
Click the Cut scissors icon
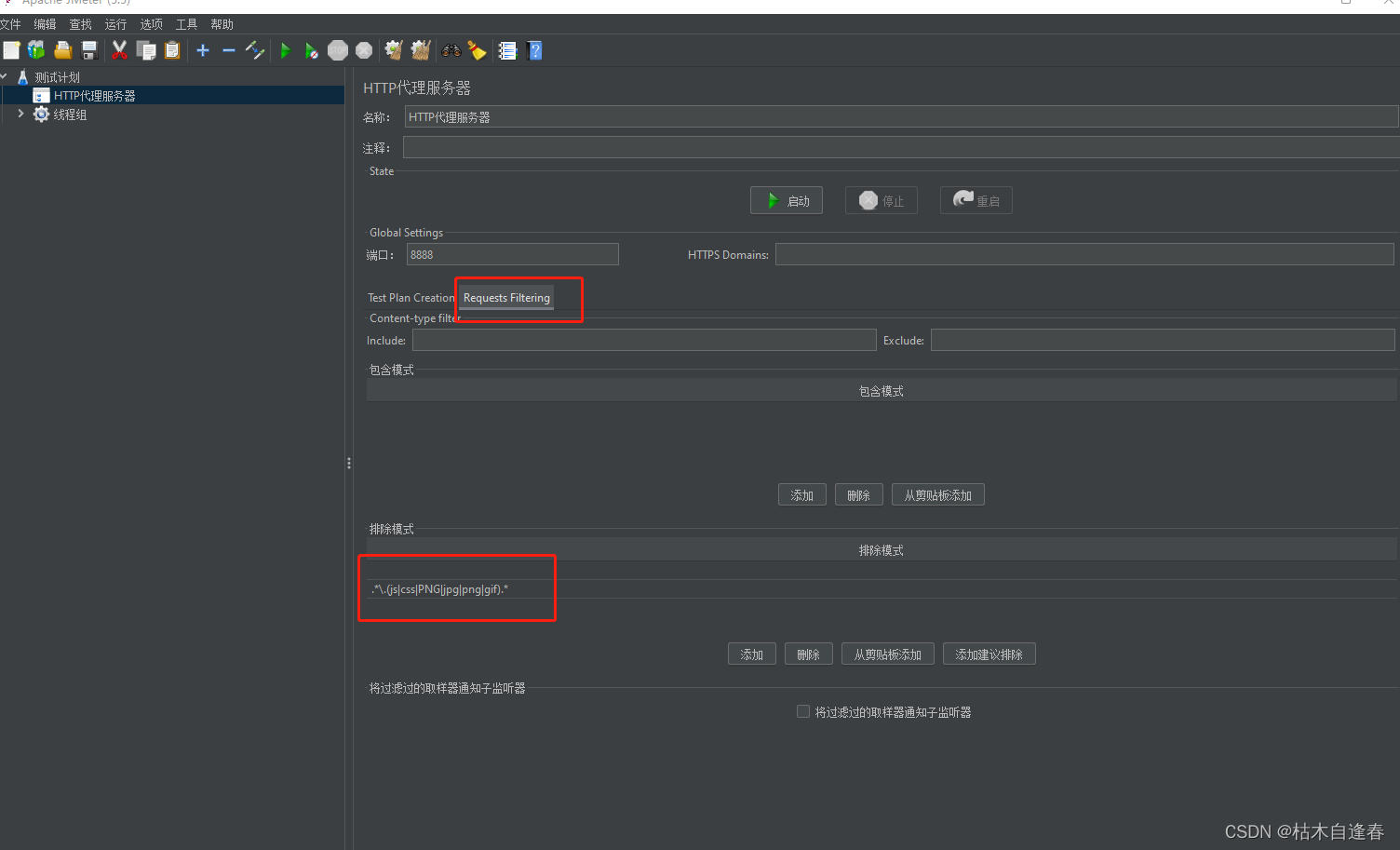tap(119, 50)
